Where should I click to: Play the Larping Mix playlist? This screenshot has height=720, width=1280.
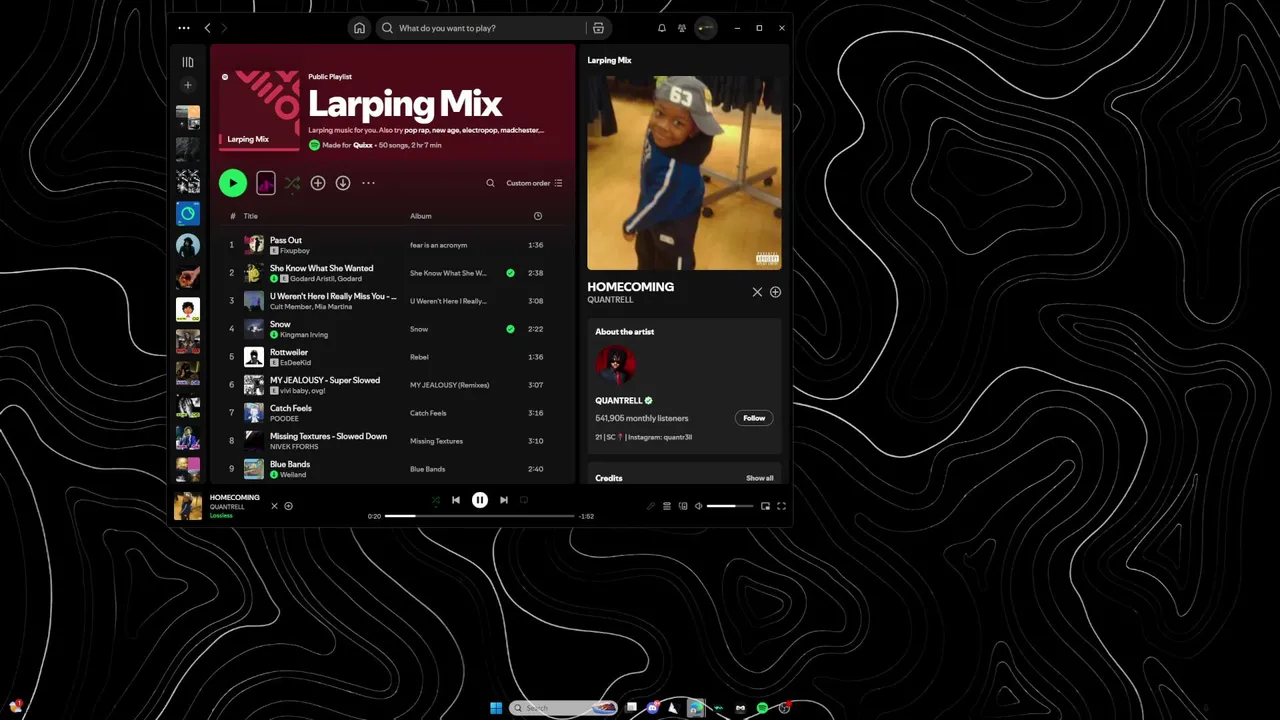[232, 183]
